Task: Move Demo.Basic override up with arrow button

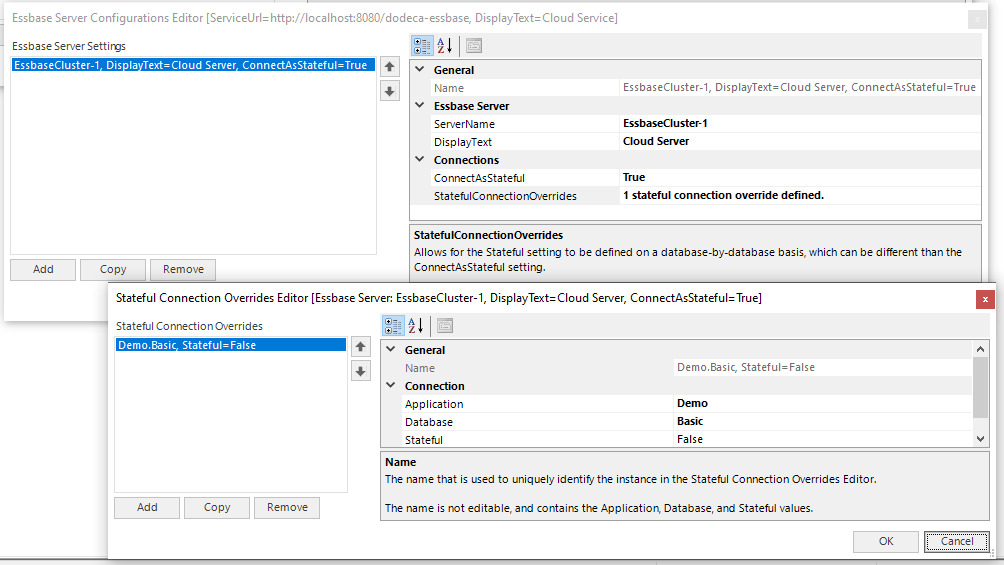Action: coord(360,347)
